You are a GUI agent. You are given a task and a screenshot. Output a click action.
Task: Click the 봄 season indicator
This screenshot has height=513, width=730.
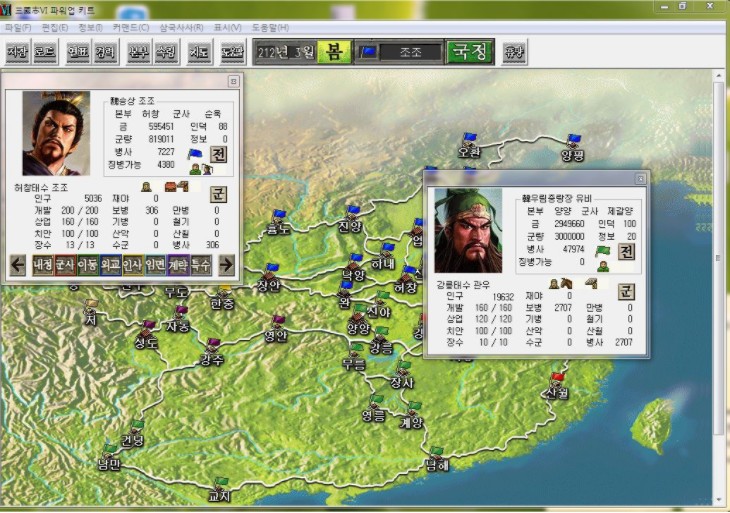pyautogui.click(x=334, y=52)
